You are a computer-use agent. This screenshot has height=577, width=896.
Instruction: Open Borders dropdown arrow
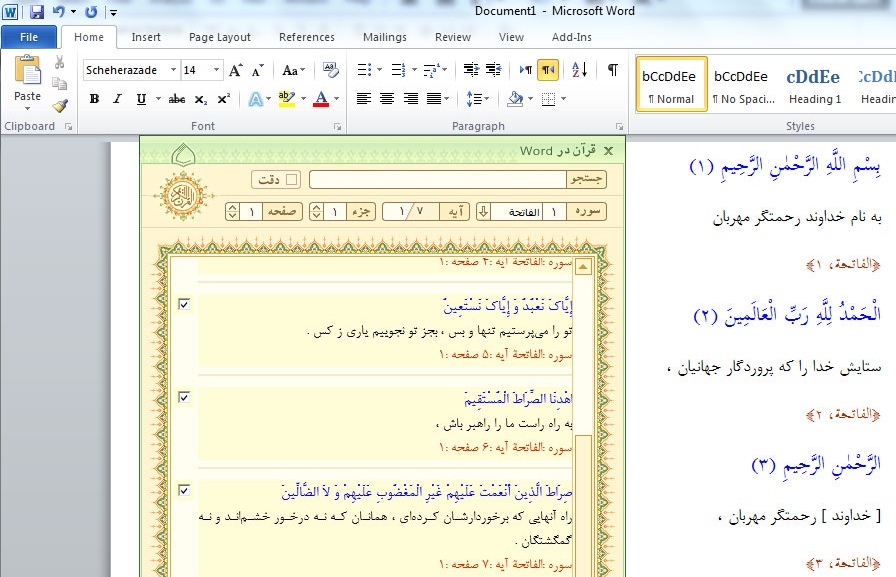coord(563,99)
